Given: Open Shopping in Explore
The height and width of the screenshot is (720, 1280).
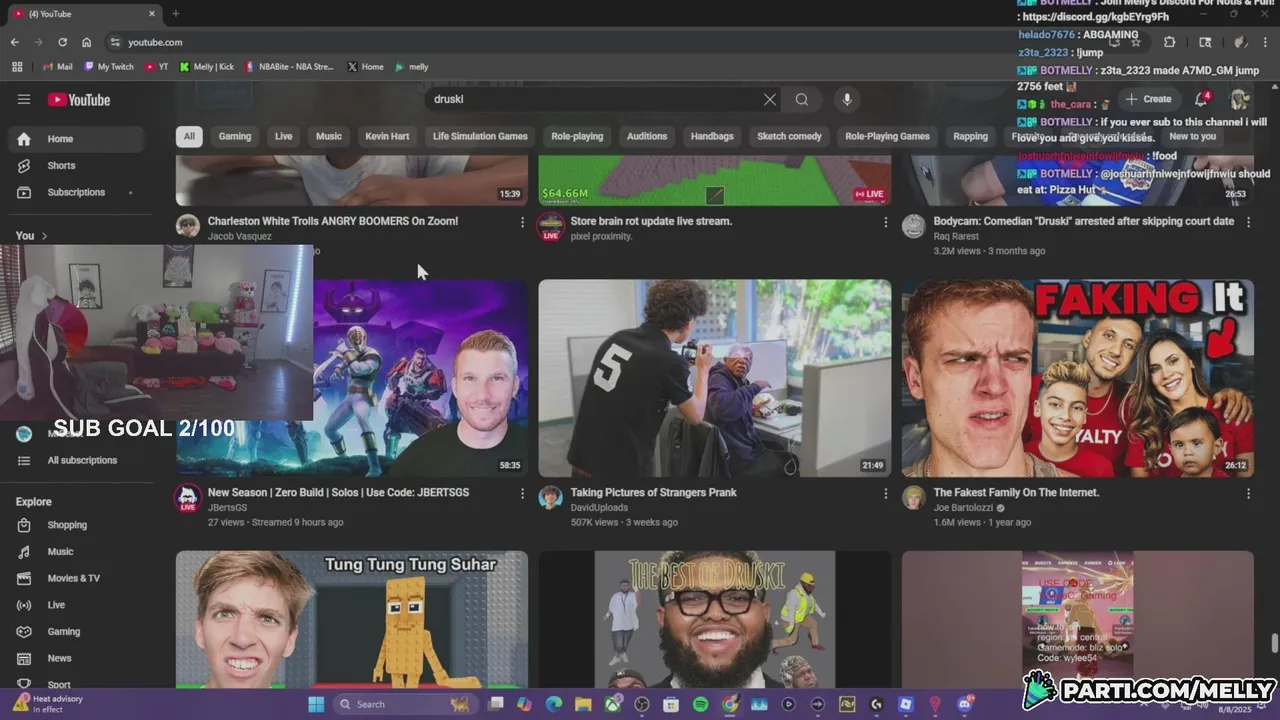Looking at the screenshot, I should [x=75, y=525].
